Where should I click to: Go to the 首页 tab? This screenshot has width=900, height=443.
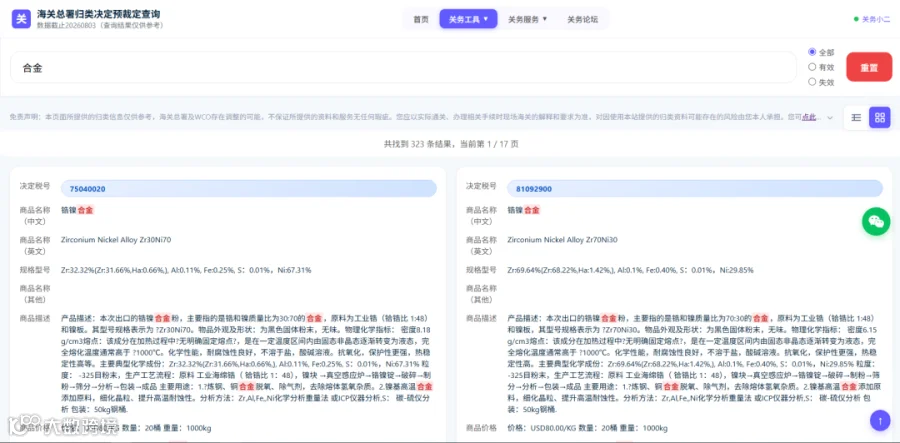tap(421, 19)
